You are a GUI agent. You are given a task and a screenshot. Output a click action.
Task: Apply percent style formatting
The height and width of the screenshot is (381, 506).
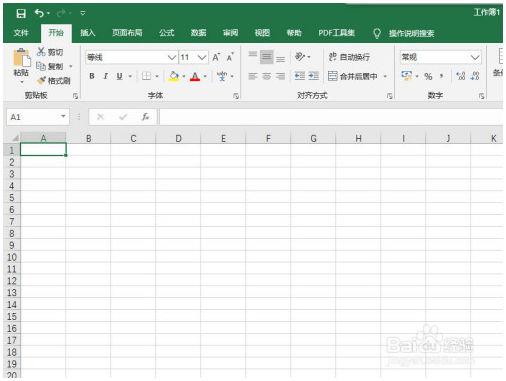pos(428,77)
